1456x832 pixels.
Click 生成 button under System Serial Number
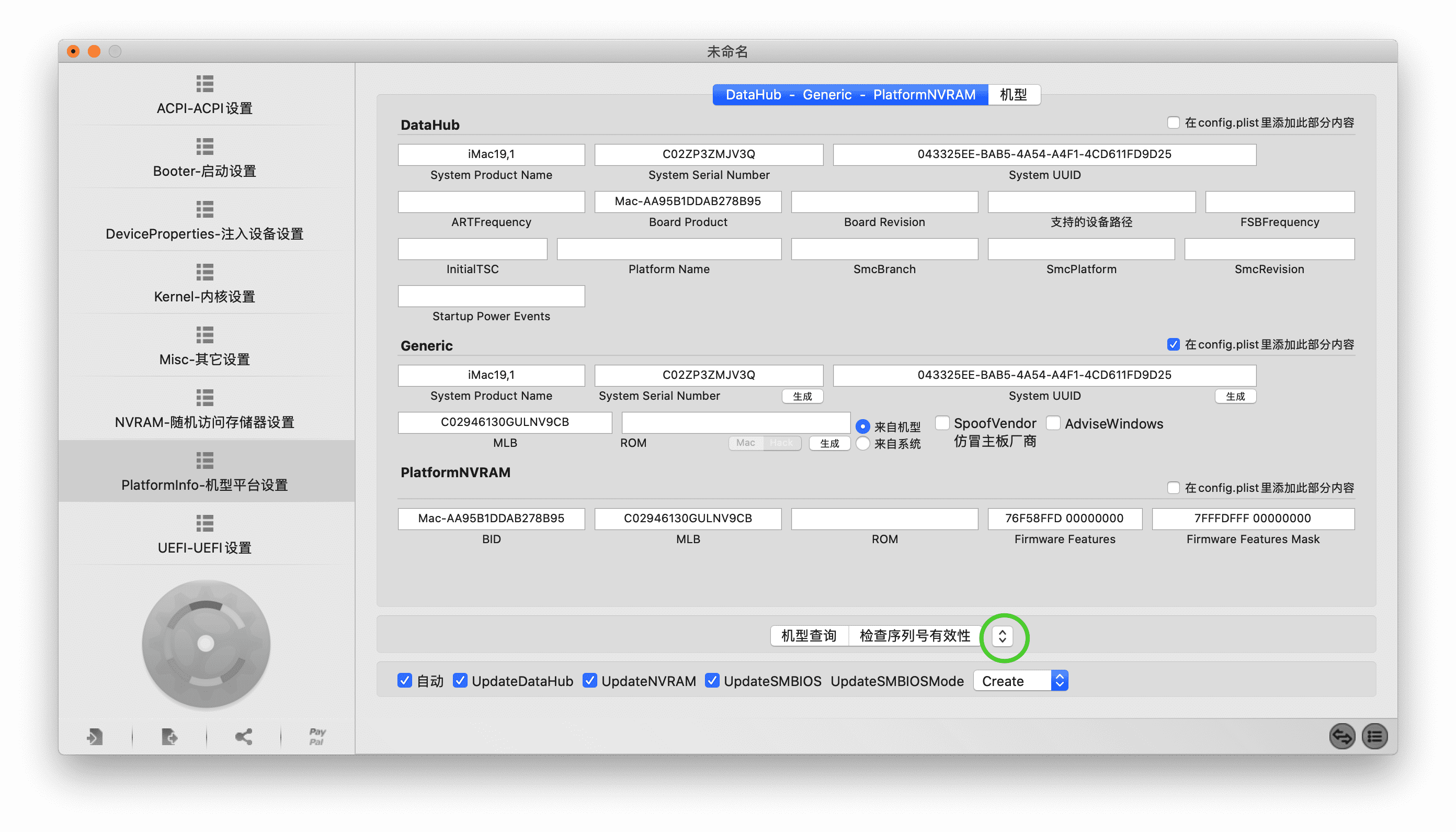(802, 396)
